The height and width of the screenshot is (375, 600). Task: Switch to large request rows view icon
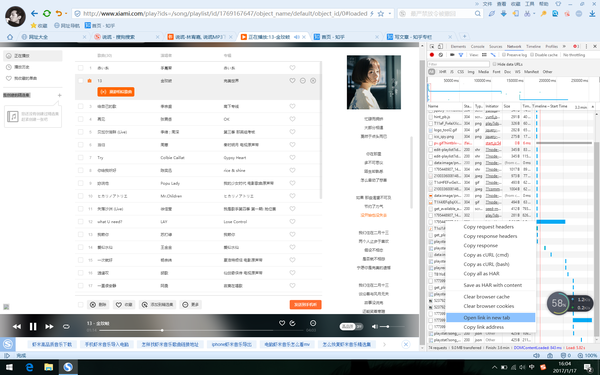(484, 55)
